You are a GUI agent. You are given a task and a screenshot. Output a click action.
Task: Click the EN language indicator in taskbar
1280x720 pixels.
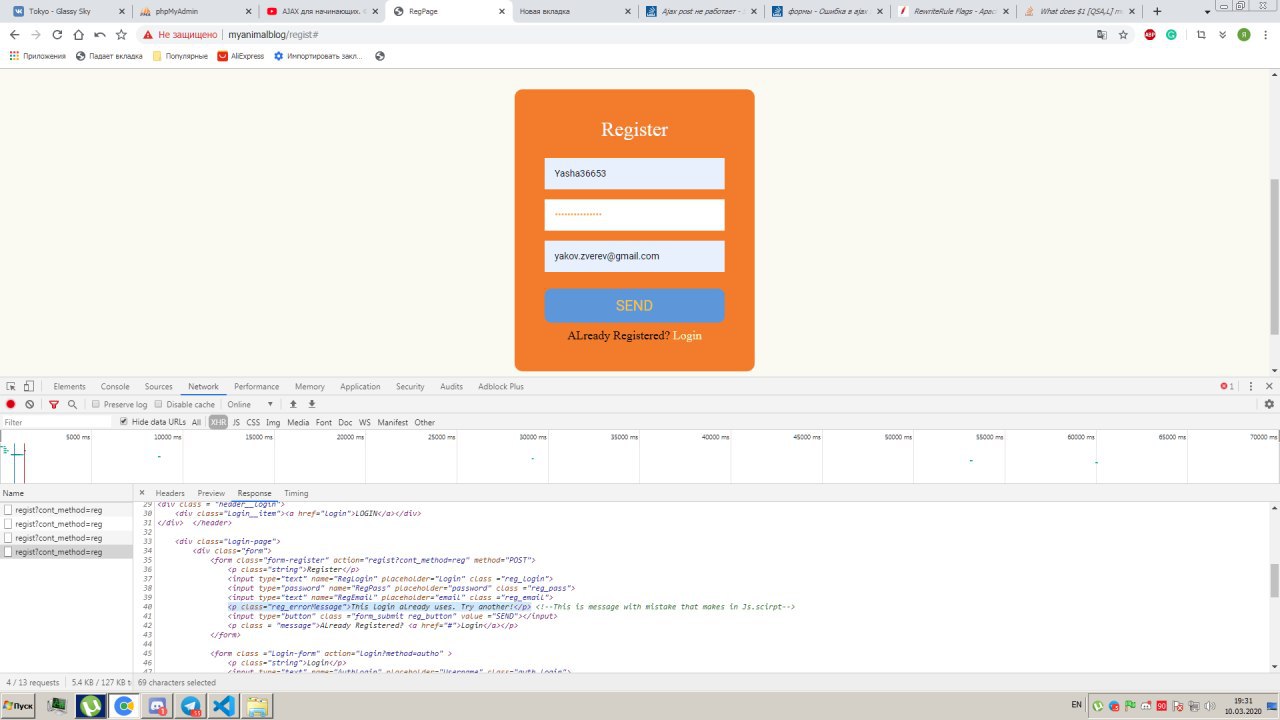[x=1077, y=705]
